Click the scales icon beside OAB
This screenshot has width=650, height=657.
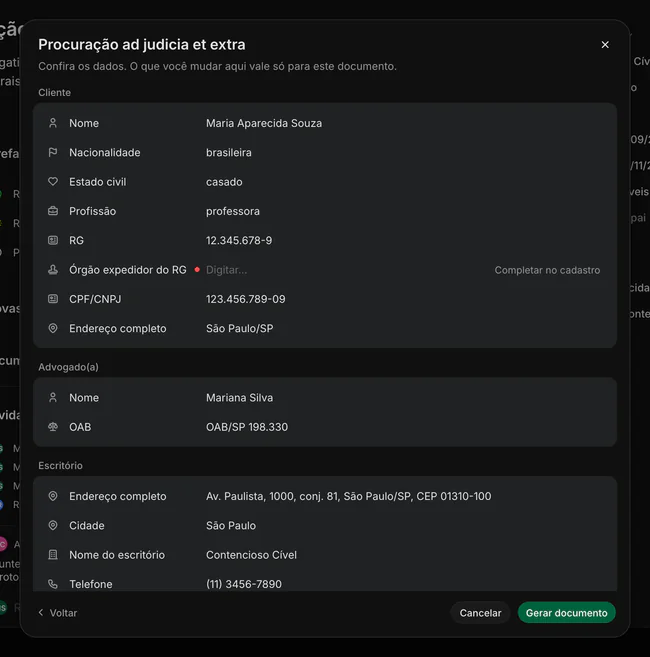[53, 427]
